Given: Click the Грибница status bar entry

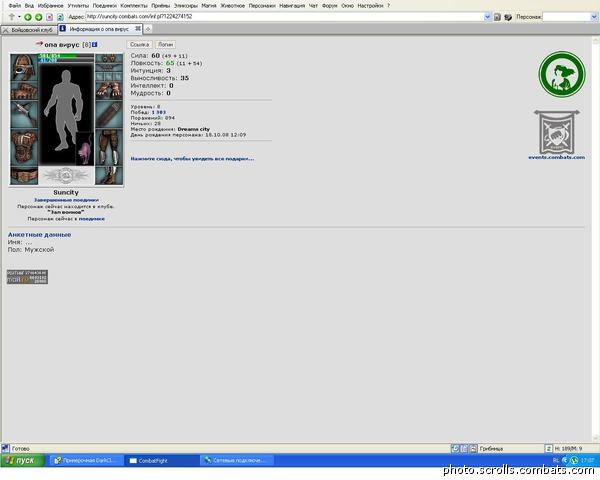Looking at the screenshot, I should tap(491, 448).
